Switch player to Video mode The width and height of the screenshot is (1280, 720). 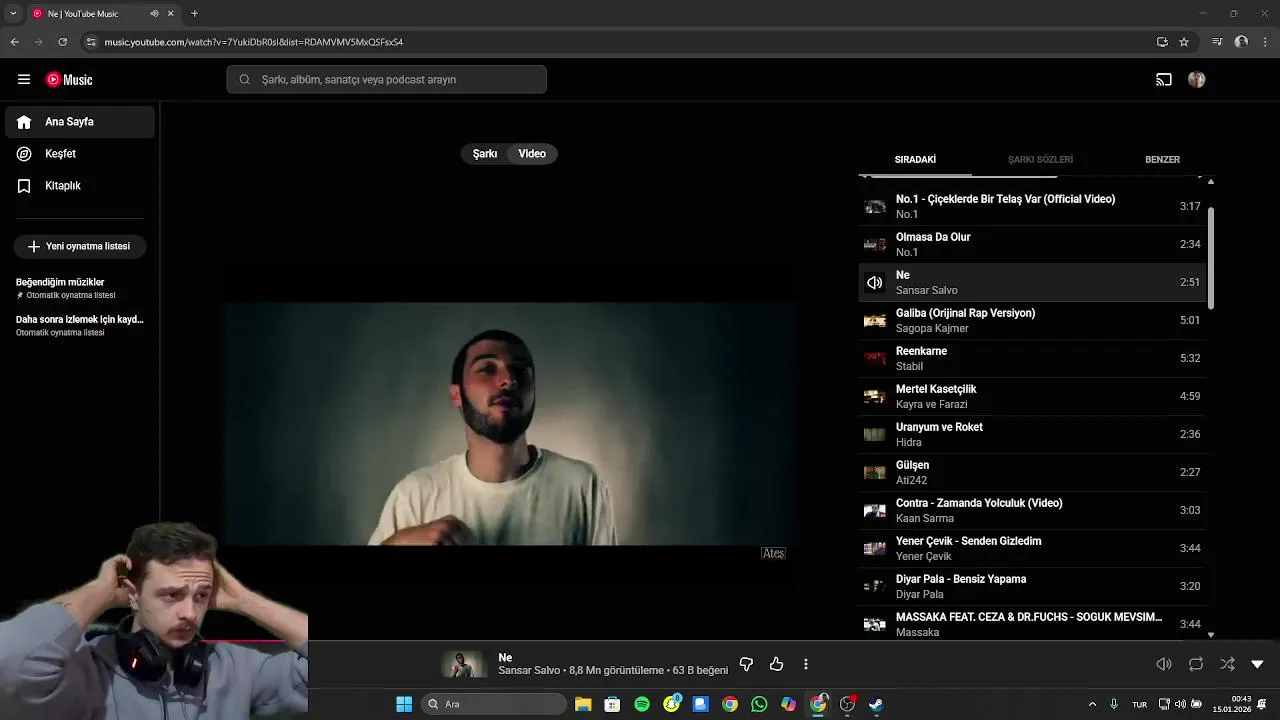532,154
